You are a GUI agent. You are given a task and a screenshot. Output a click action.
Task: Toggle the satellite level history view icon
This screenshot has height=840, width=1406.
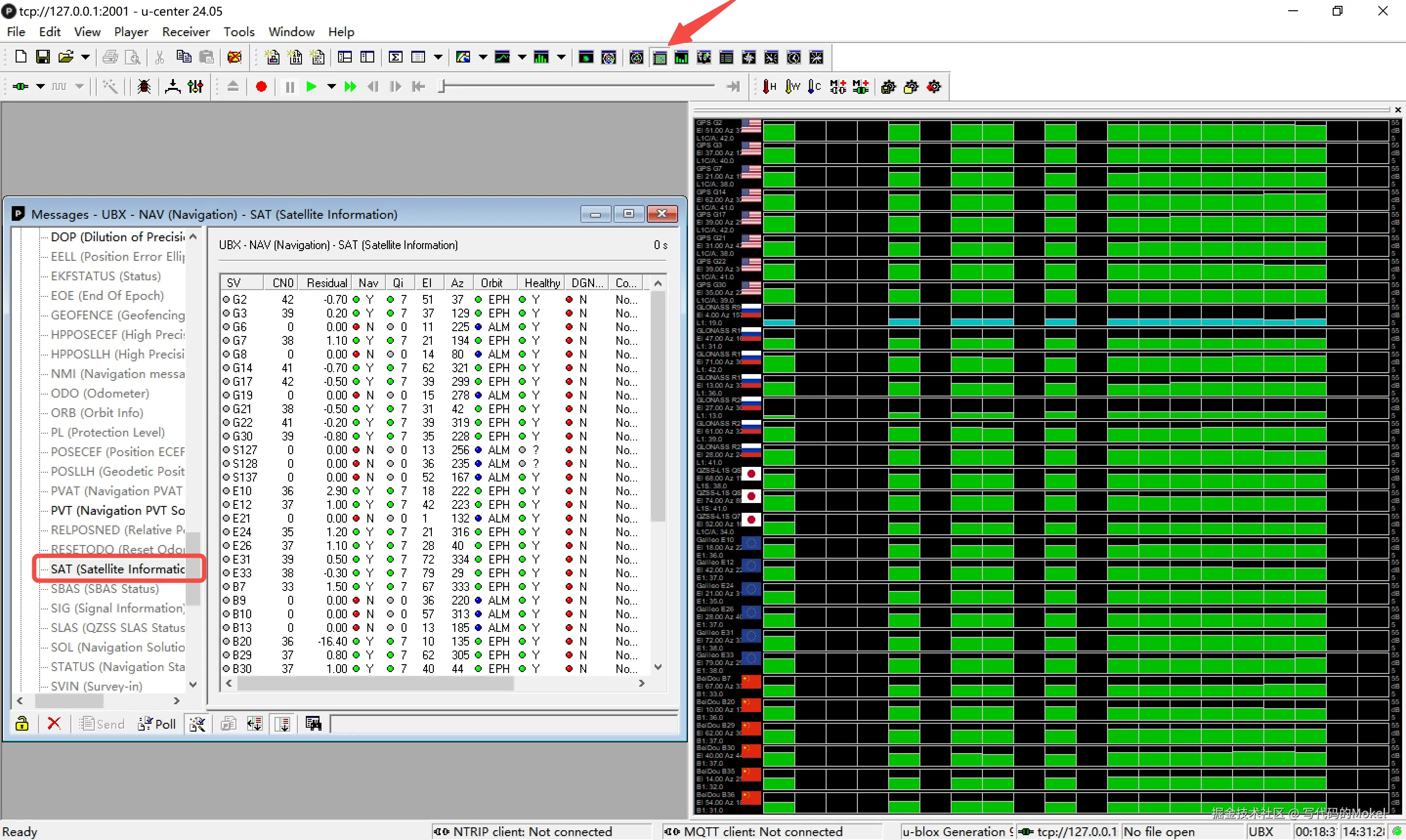pos(660,57)
